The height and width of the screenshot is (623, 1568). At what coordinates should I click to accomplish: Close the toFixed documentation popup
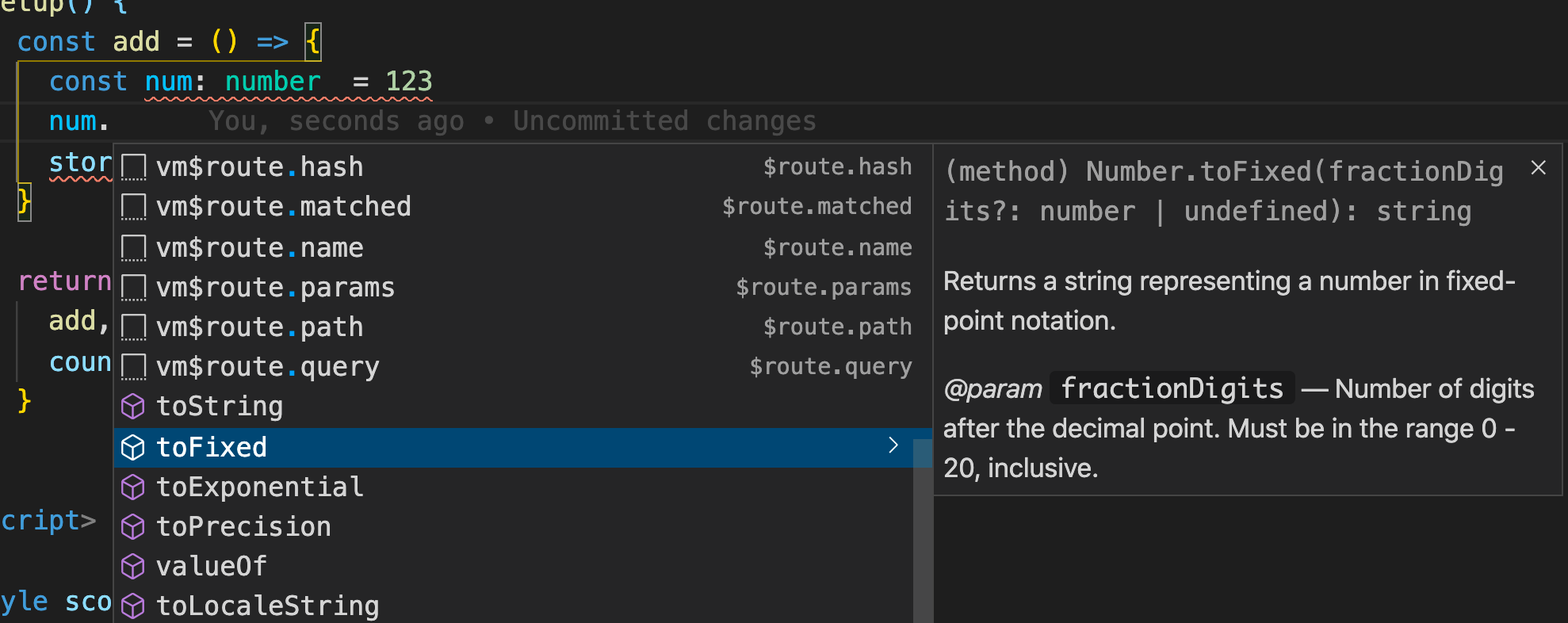pos(1538,167)
